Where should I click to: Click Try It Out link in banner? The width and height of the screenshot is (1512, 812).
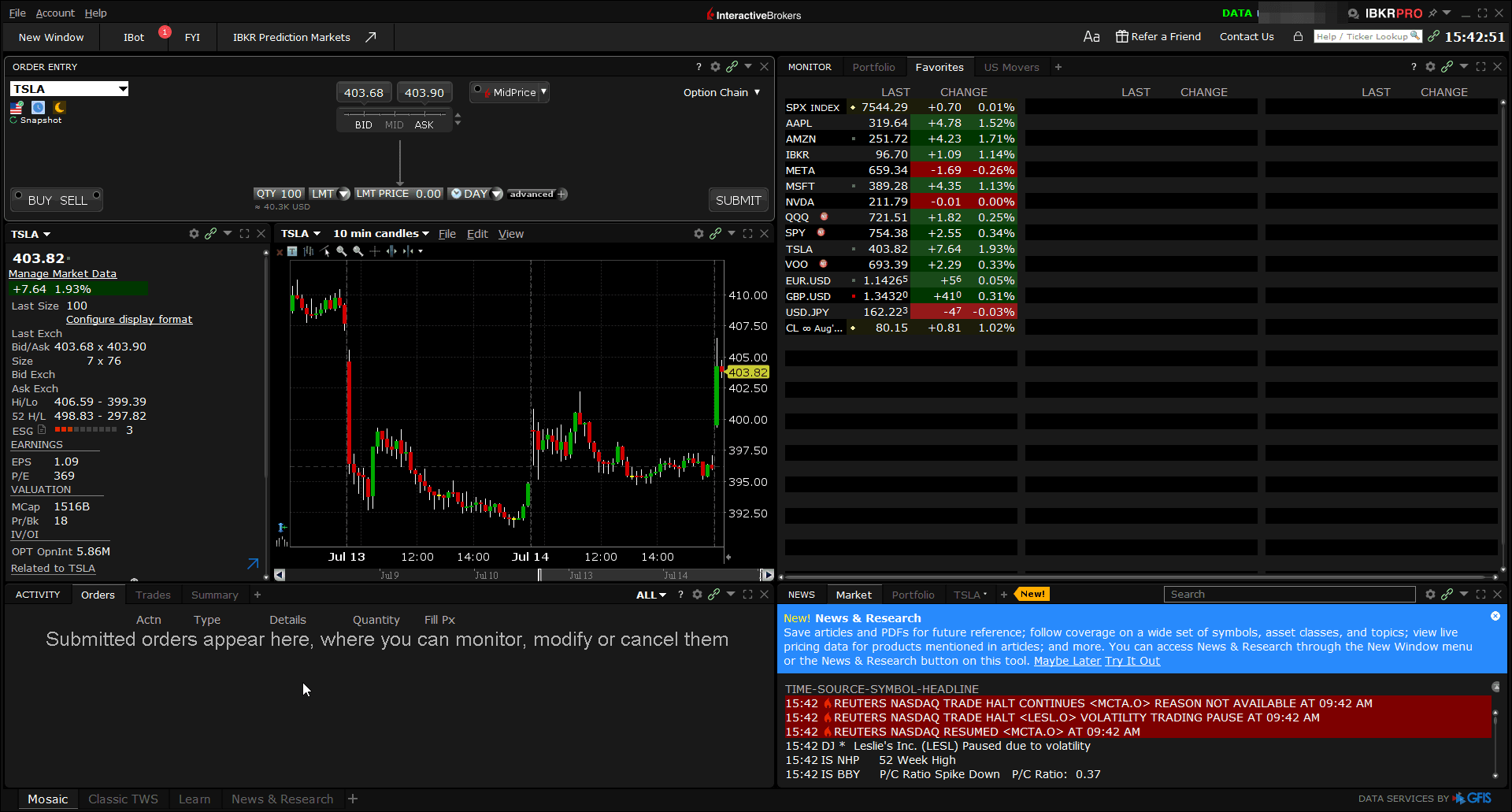point(1132,661)
